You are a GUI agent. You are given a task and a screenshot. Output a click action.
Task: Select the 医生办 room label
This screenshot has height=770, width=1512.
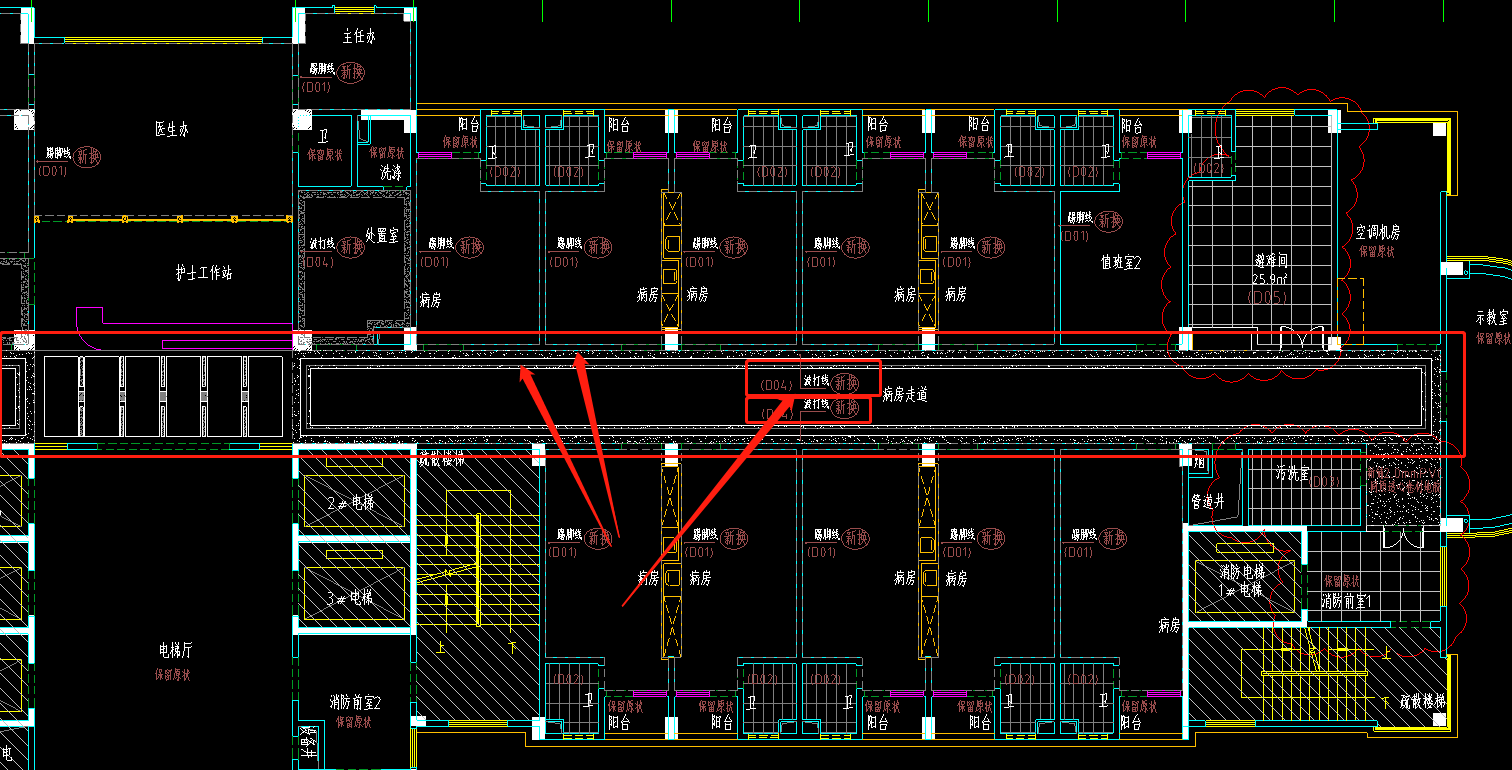171,130
